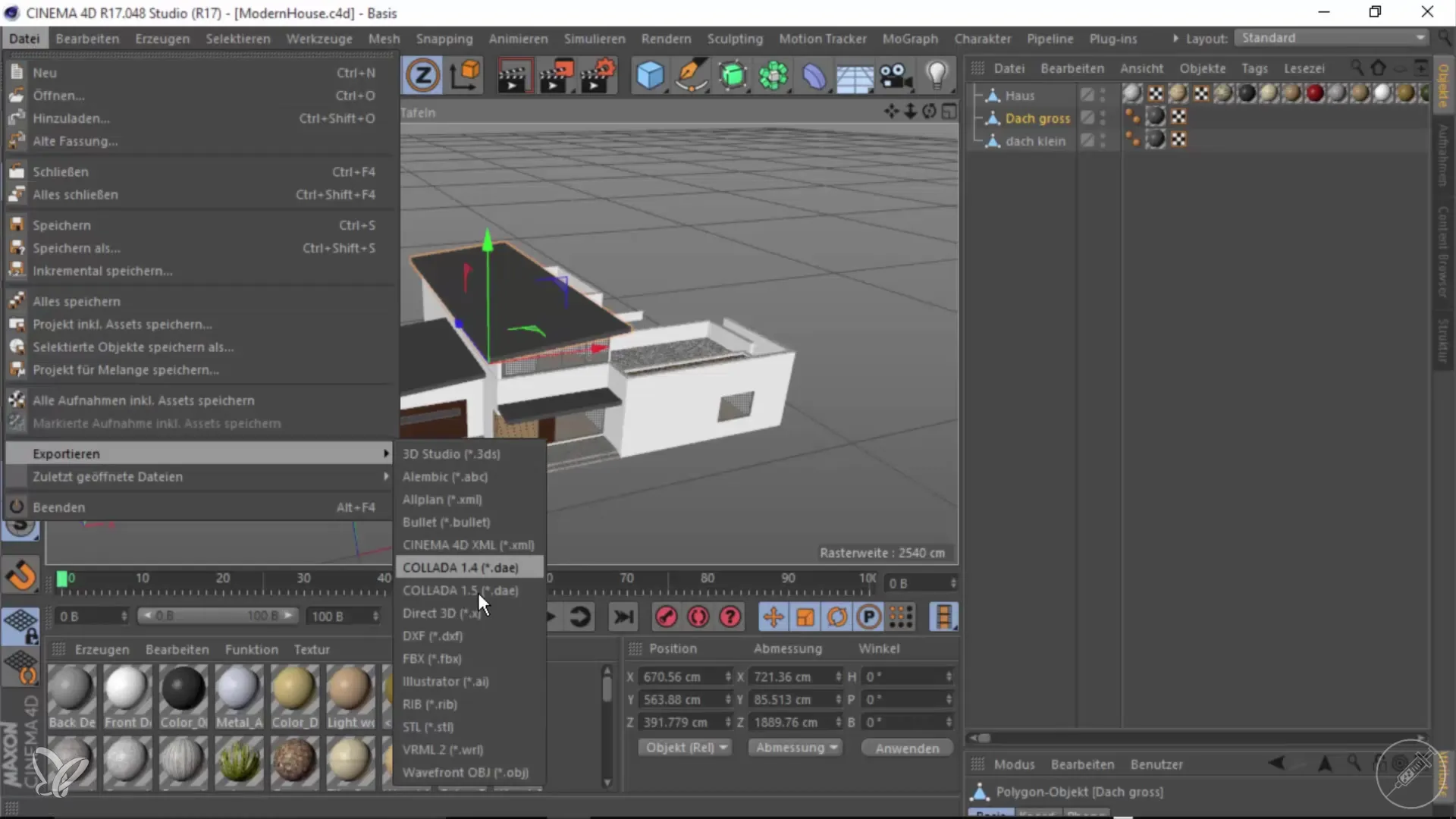Toggle position keyframe recording icon
The height and width of the screenshot is (819, 1456).
point(773,617)
